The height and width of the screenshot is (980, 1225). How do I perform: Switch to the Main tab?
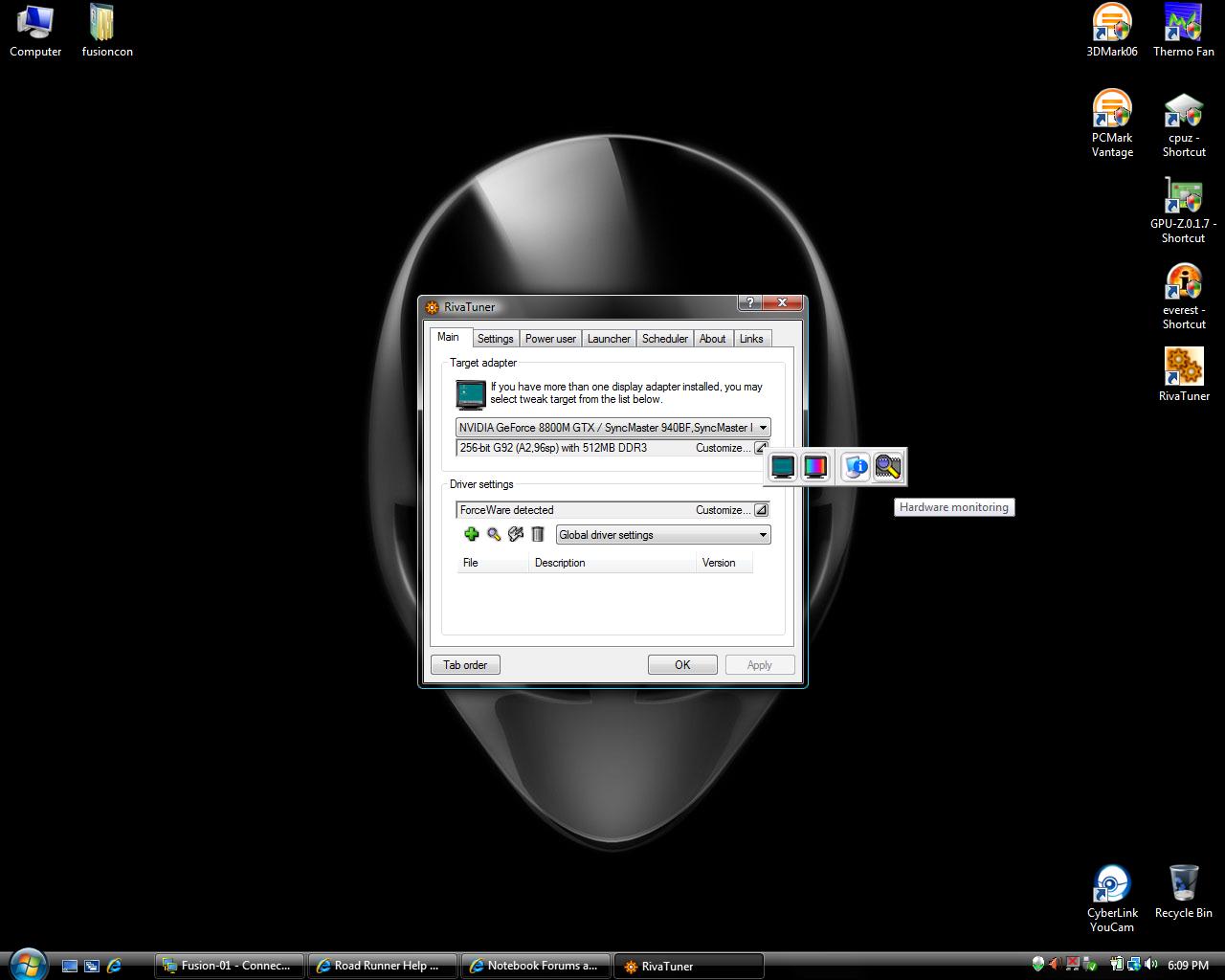point(448,337)
